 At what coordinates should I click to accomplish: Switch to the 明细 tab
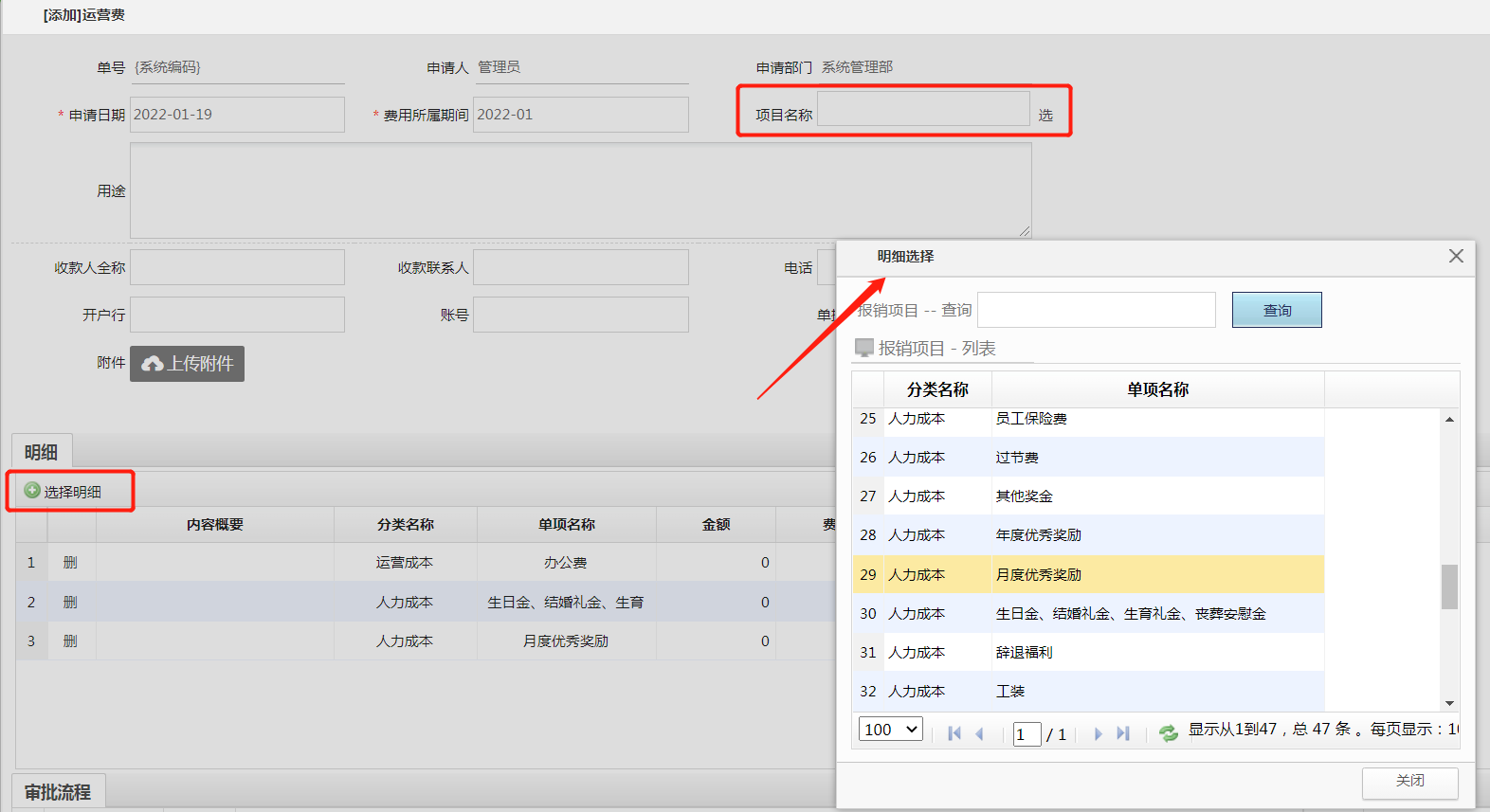click(41, 452)
